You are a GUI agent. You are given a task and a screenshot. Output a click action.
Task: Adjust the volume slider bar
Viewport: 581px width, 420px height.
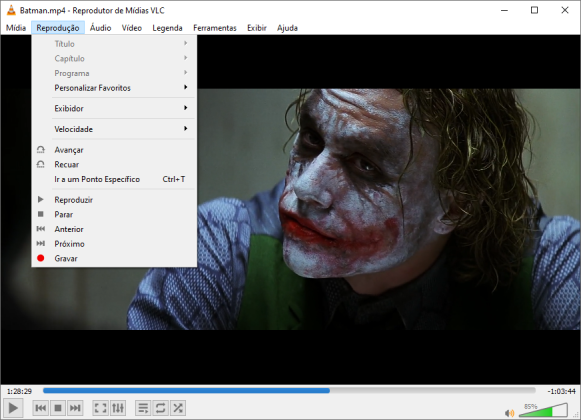pos(543,410)
